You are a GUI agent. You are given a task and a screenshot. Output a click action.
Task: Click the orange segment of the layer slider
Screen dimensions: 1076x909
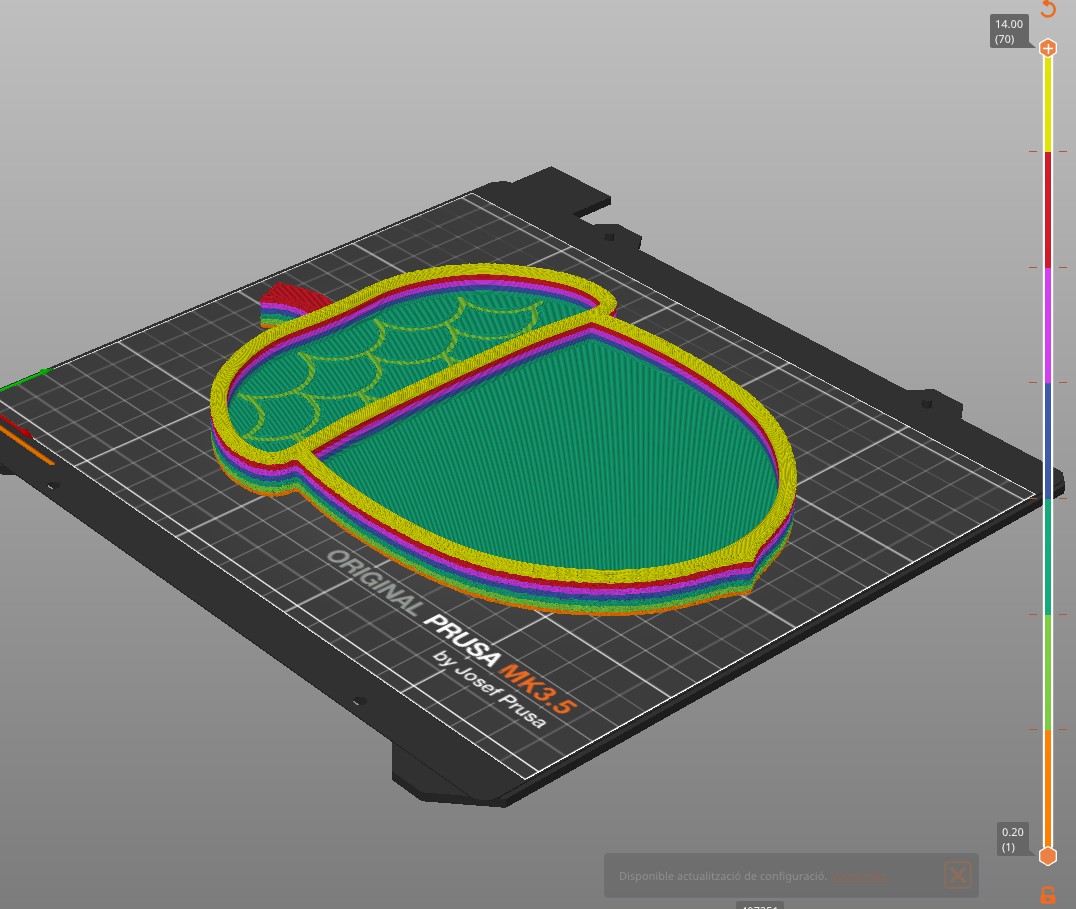coord(1048,788)
